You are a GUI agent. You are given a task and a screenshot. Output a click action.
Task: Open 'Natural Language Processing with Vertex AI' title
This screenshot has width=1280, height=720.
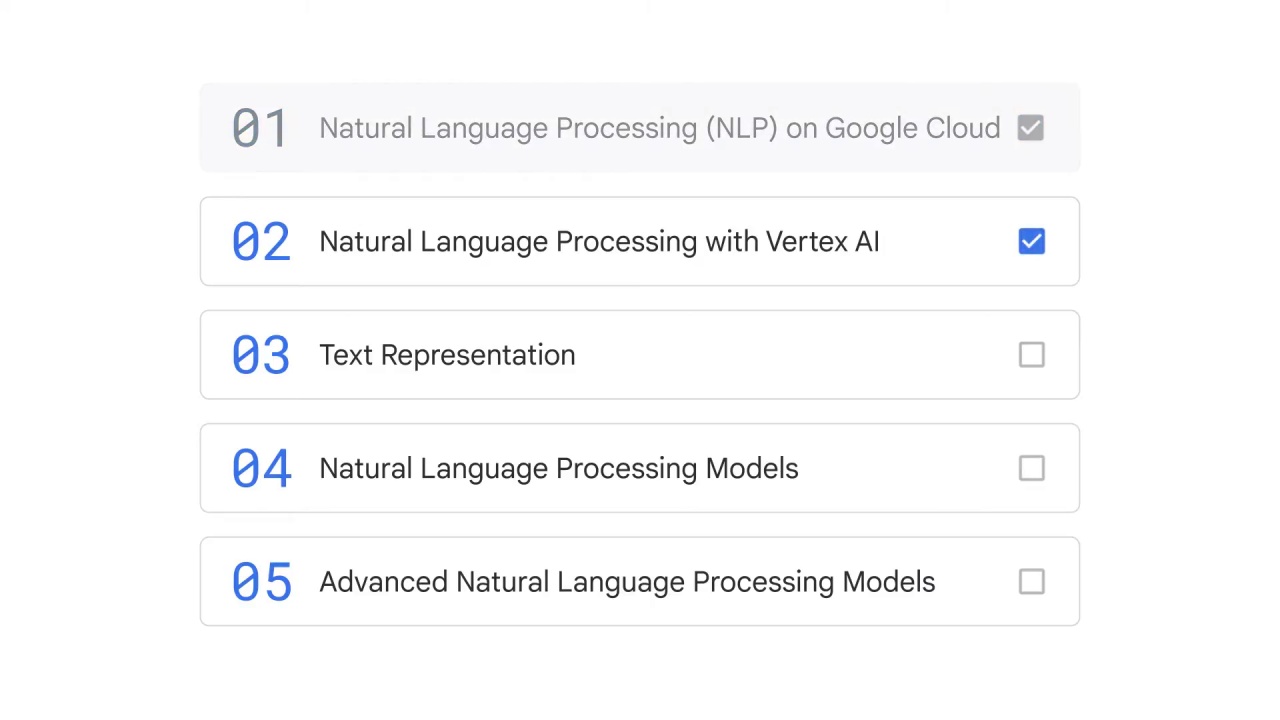pos(599,242)
